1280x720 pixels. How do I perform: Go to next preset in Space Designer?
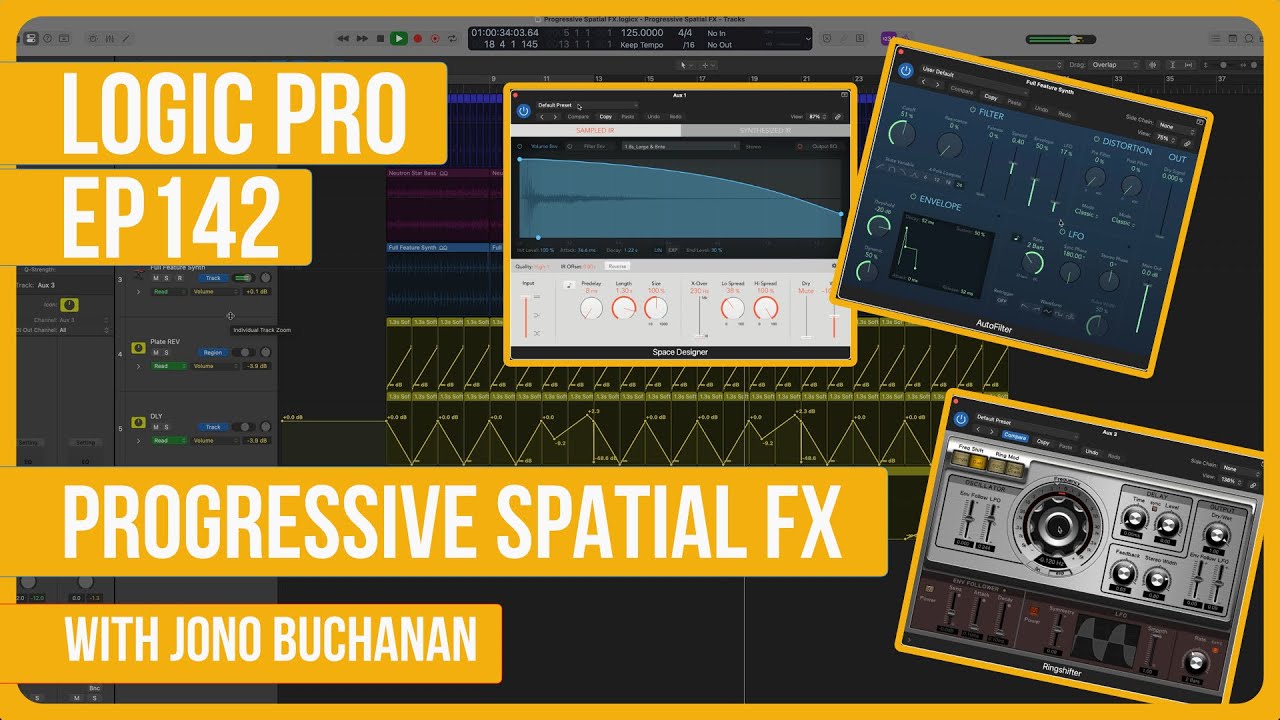[556, 117]
